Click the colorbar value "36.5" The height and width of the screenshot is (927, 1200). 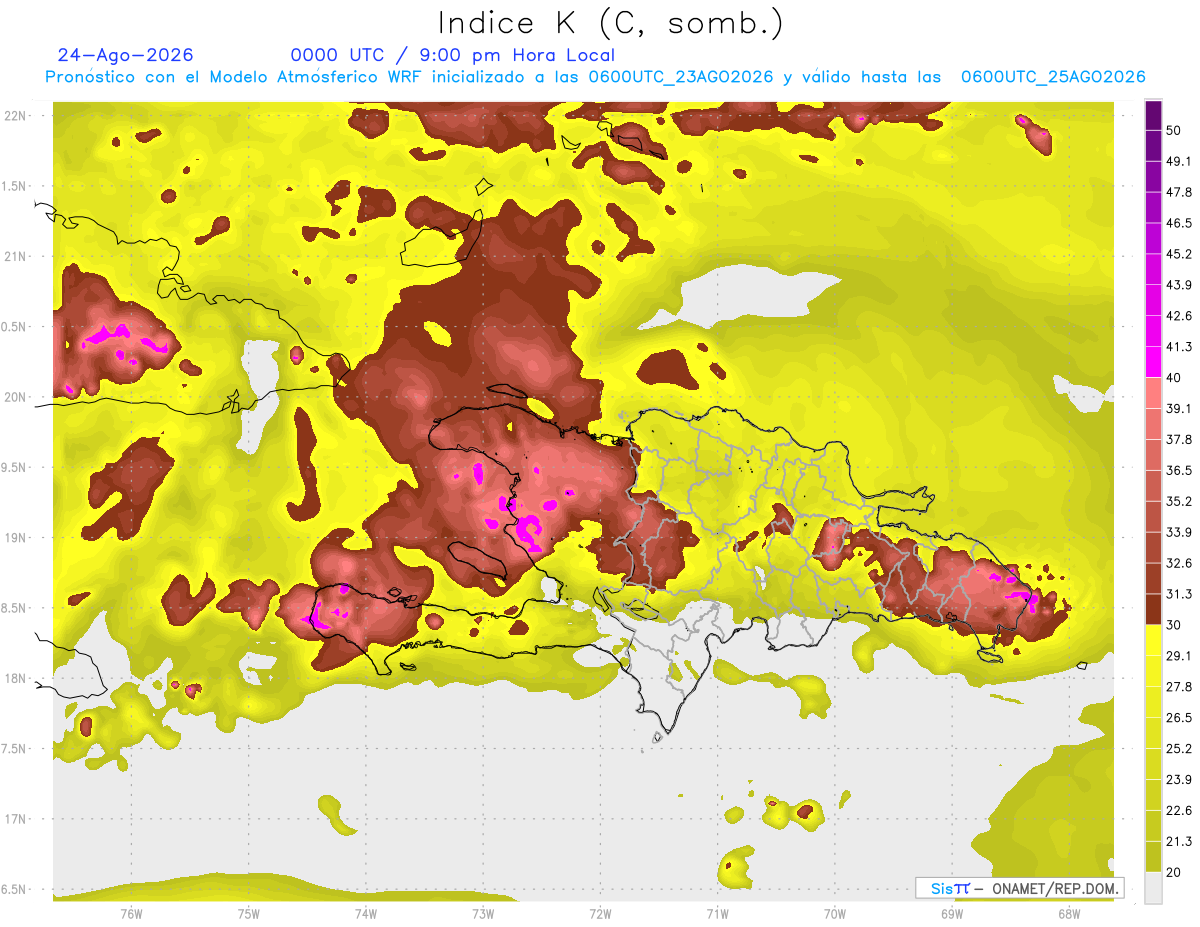tap(1178, 470)
